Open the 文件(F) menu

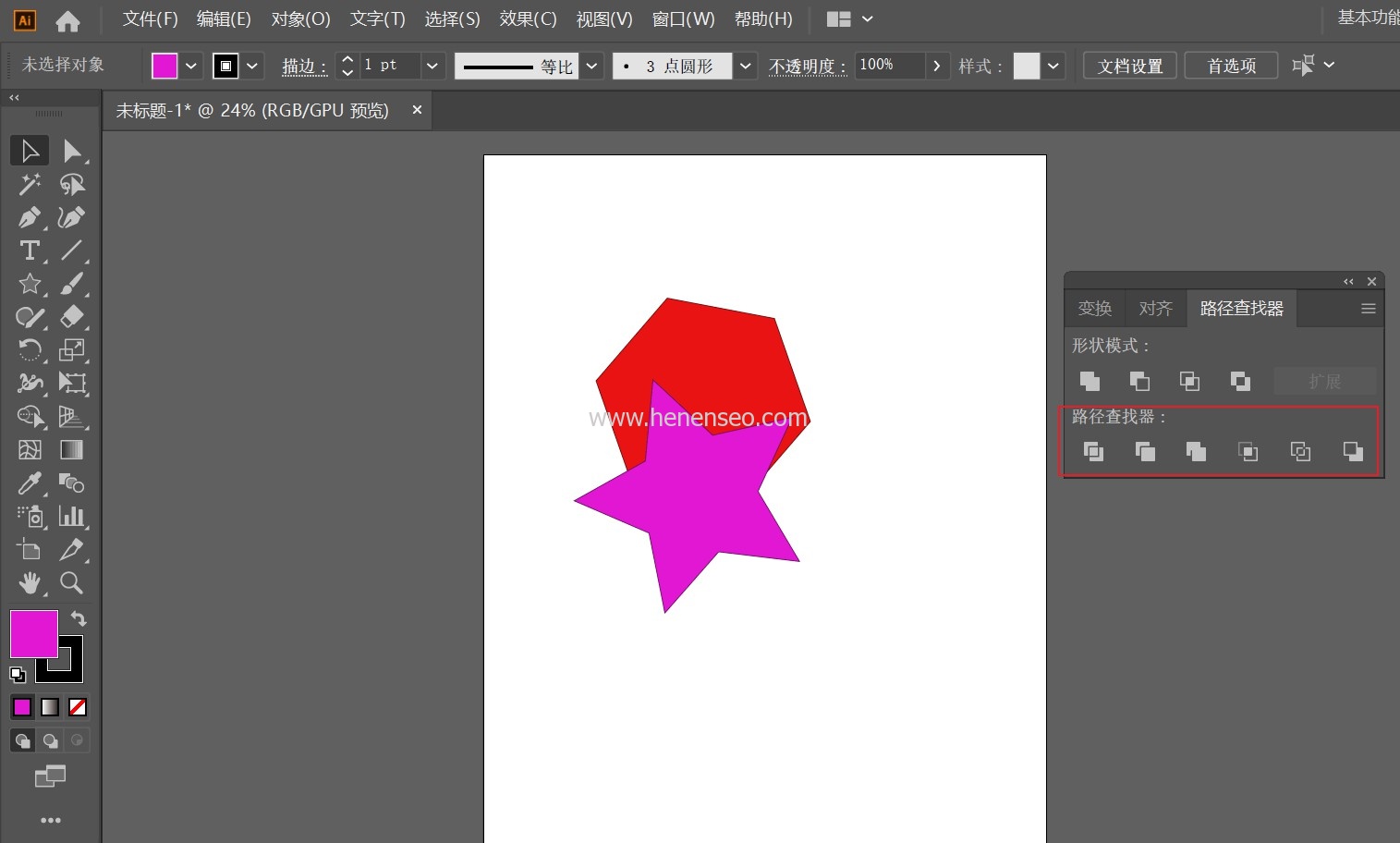click(x=150, y=18)
